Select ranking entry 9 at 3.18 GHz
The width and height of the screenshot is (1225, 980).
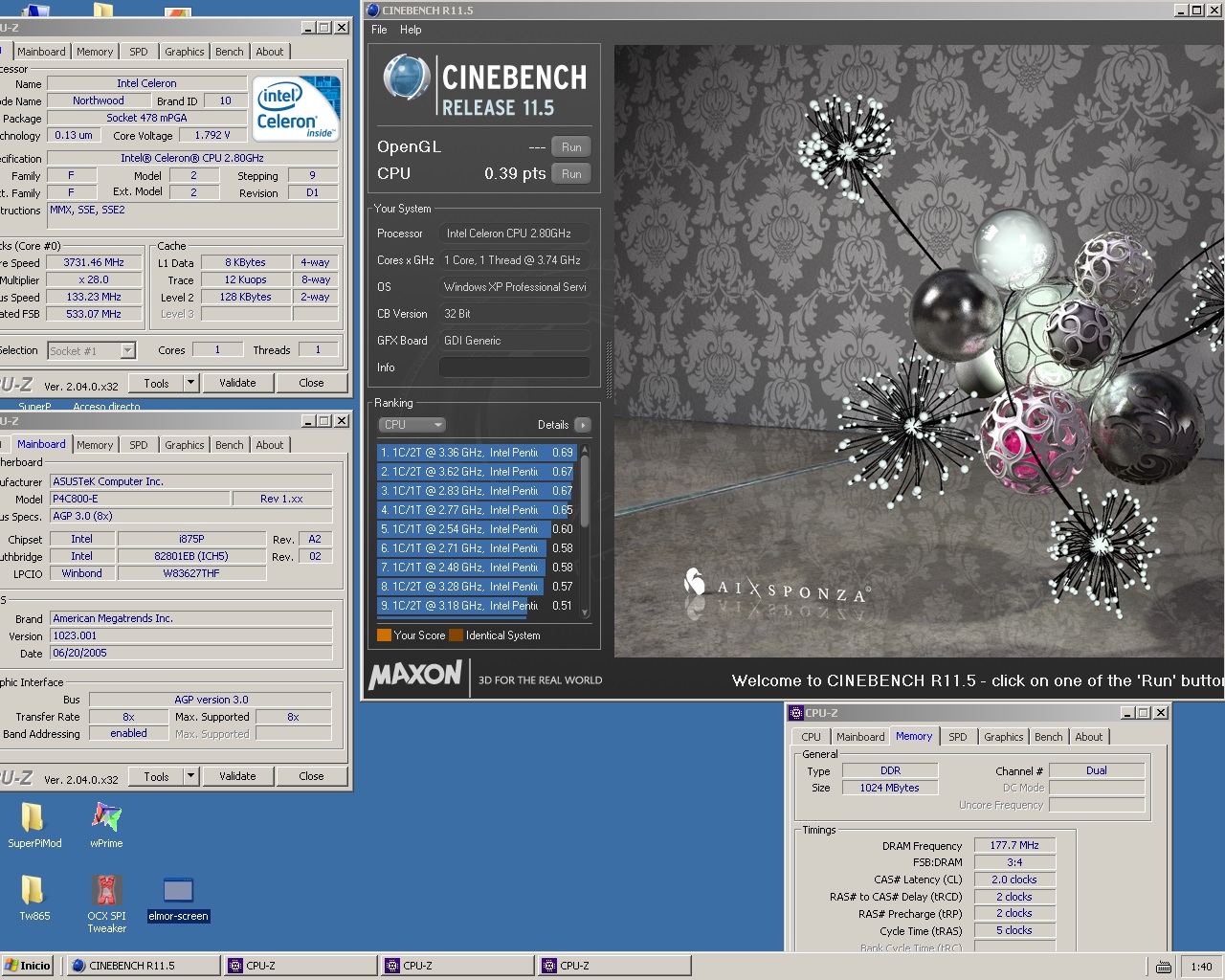[477, 606]
